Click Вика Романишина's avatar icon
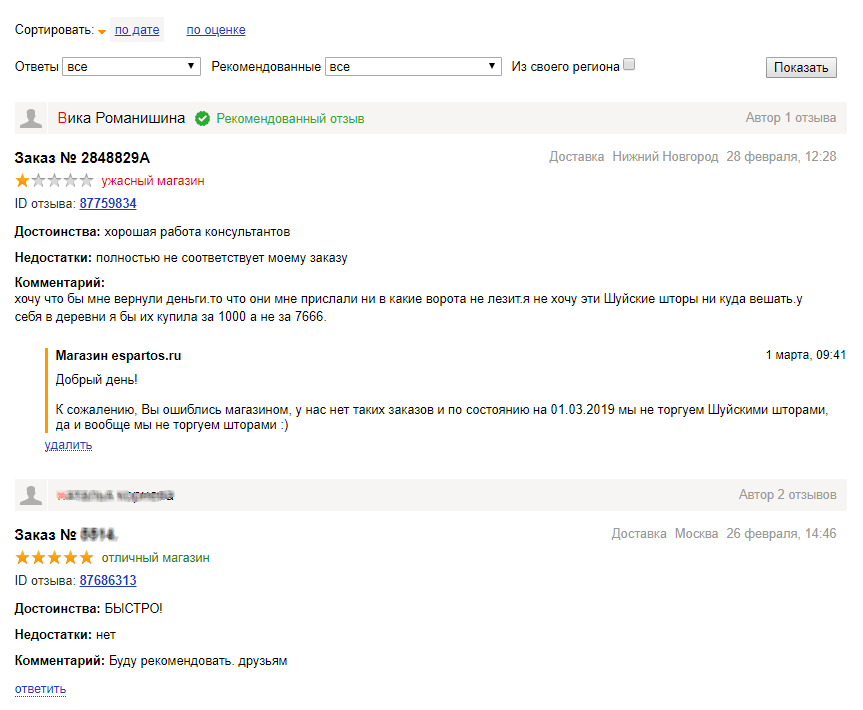The image size is (863, 710). coord(31,118)
